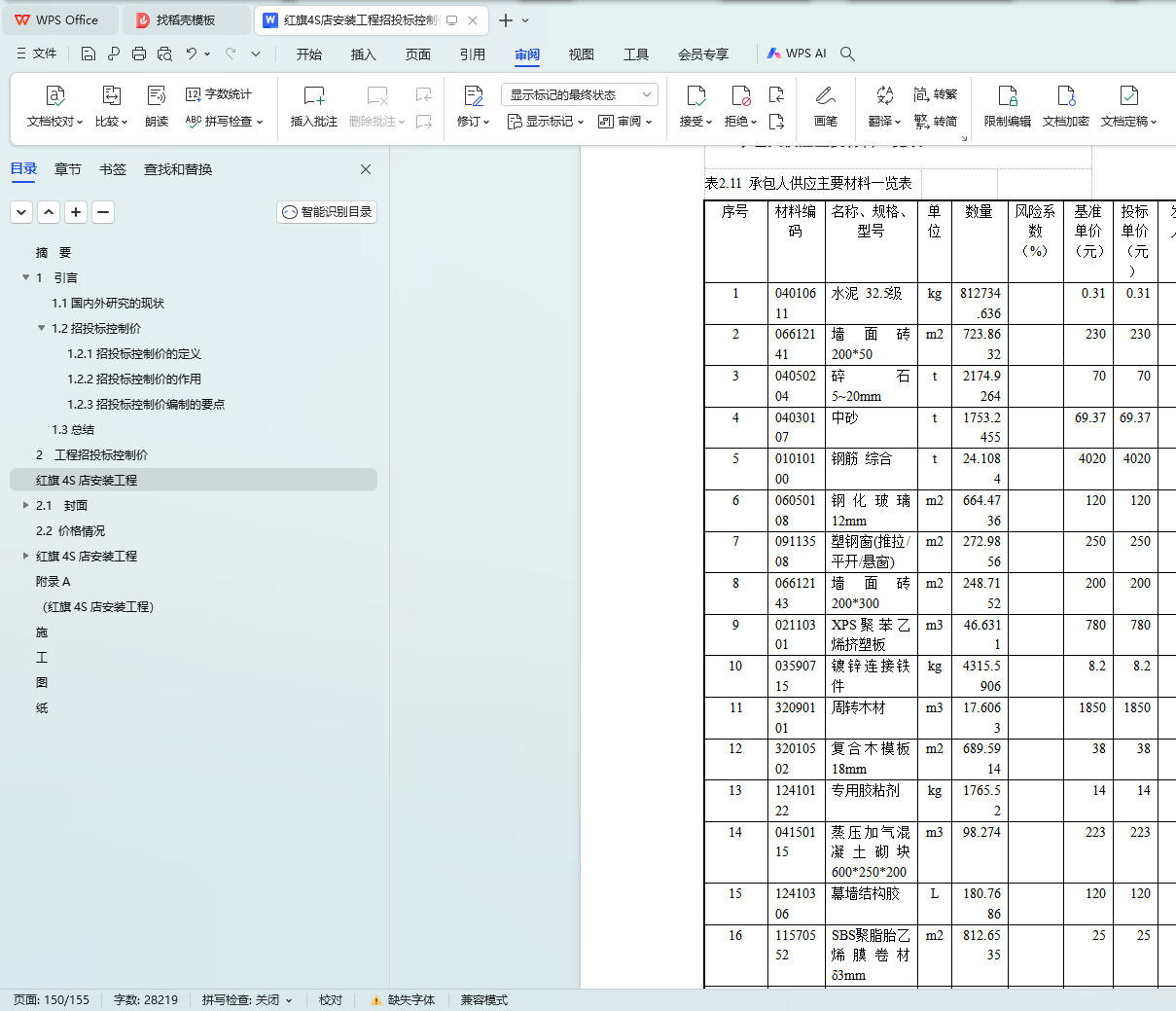Click outline expand-down button
Image resolution: width=1176 pixels, height=1011 pixels.
[x=21, y=212]
